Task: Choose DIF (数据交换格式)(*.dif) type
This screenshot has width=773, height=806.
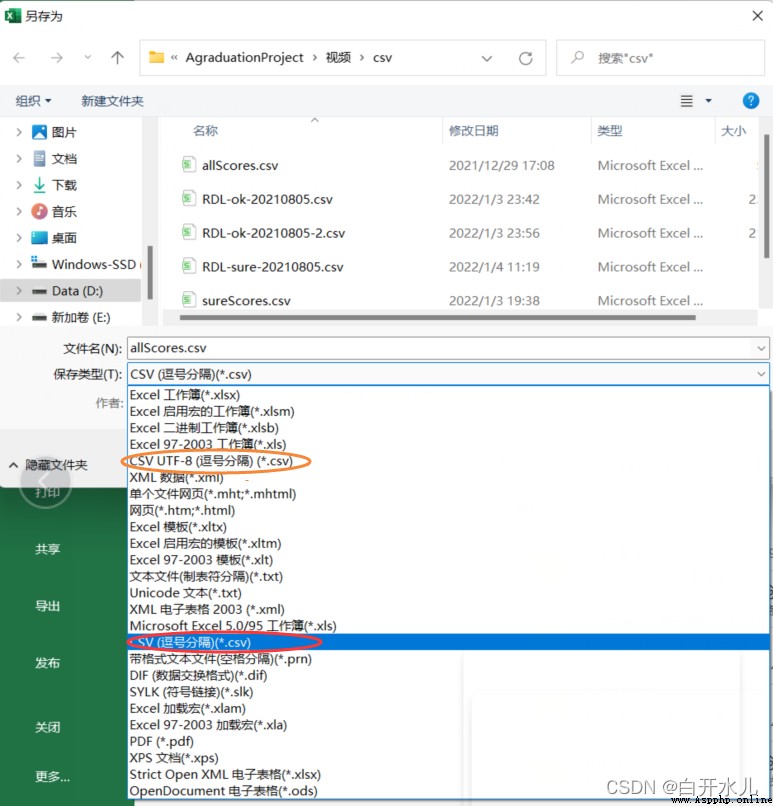Action: [x=448, y=675]
